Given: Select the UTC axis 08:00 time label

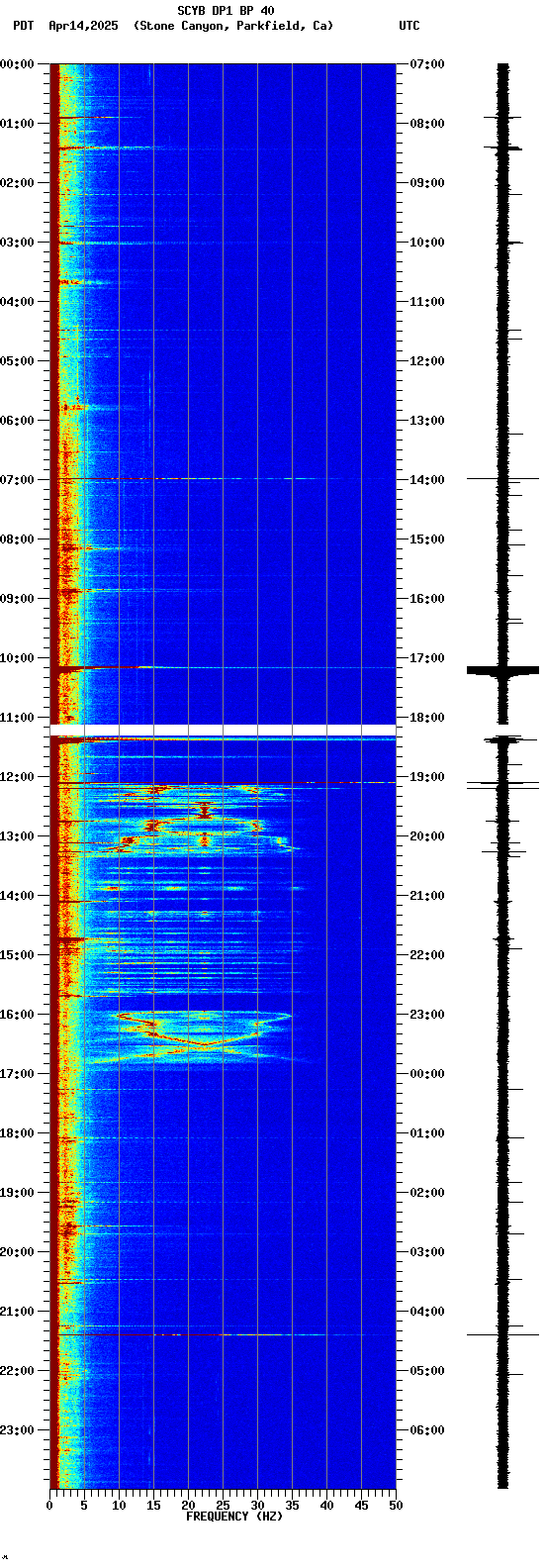Looking at the screenshot, I should point(426,124).
